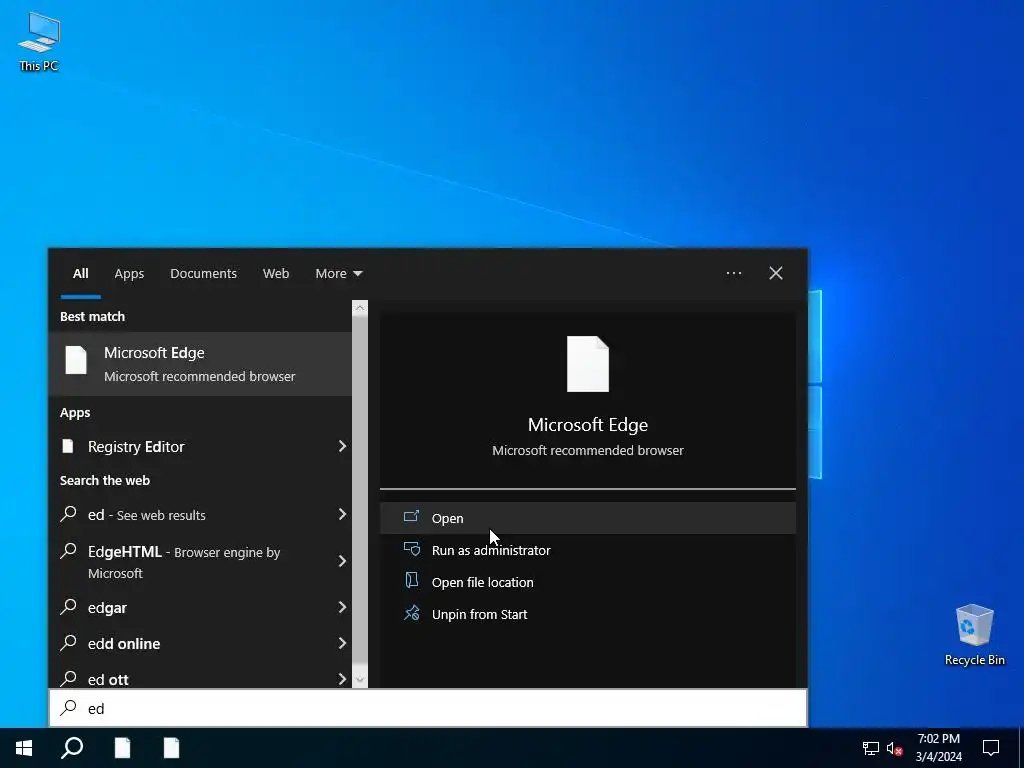The image size is (1024, 768).
Task: Open the Action Center notifications icon
Action: click(991, 748)
